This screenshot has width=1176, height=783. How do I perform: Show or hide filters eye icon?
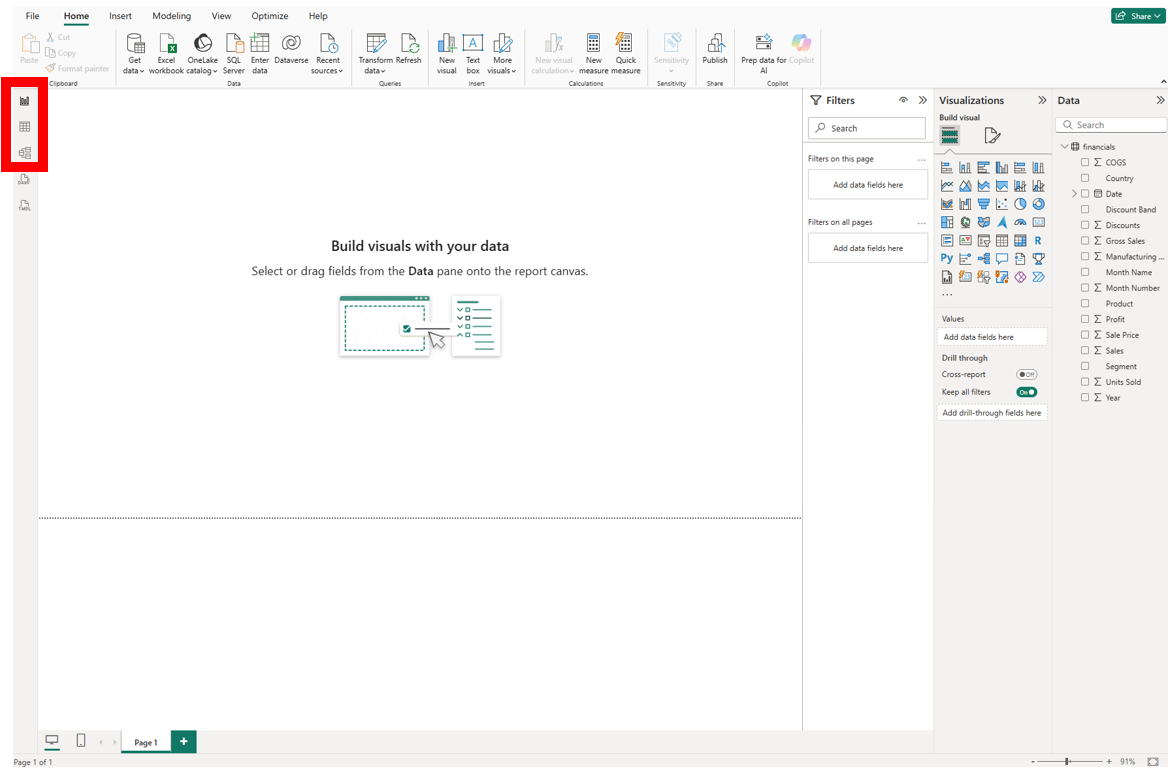(903, 100)
